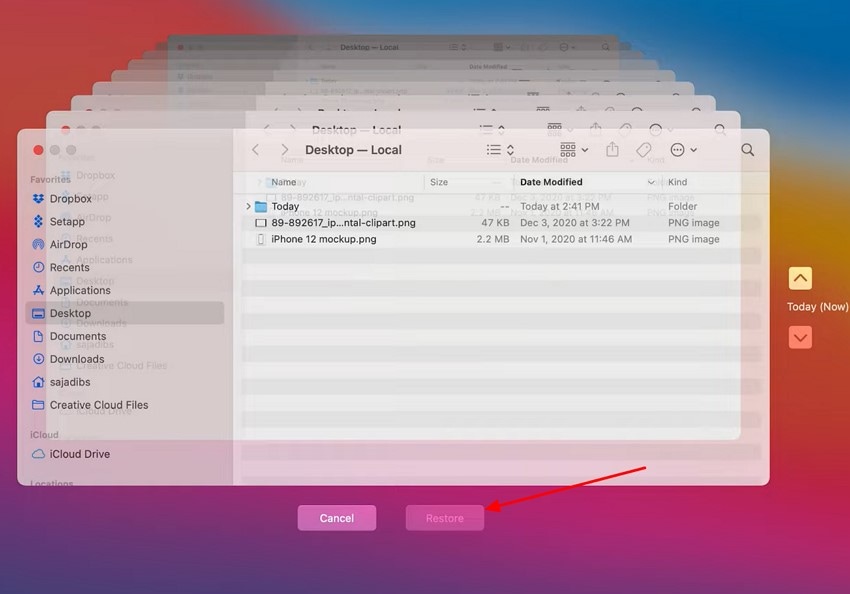Click the iCloud section heading
The height and width of the screenshot is (594, 850).
(44, 435)
